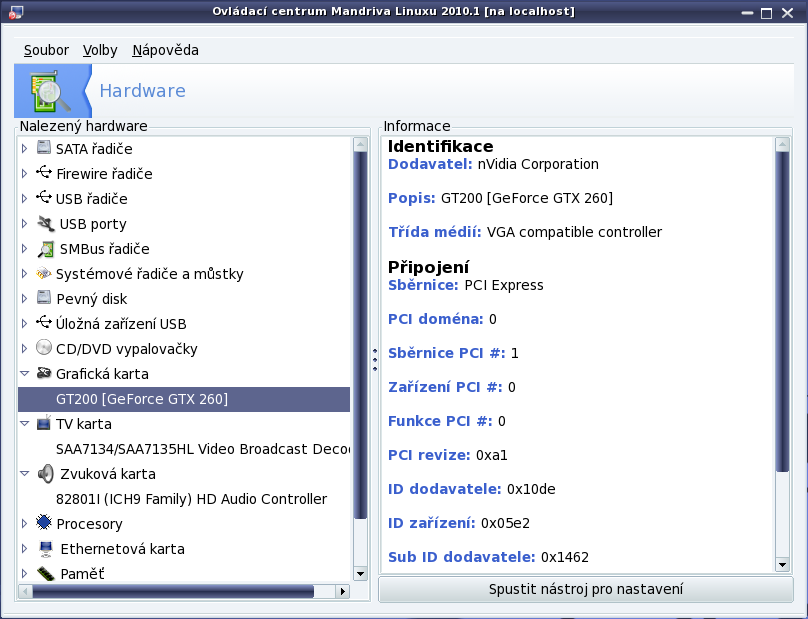Click the CD/DVD vypalovačky disc icon

click(x=44, y=348)
